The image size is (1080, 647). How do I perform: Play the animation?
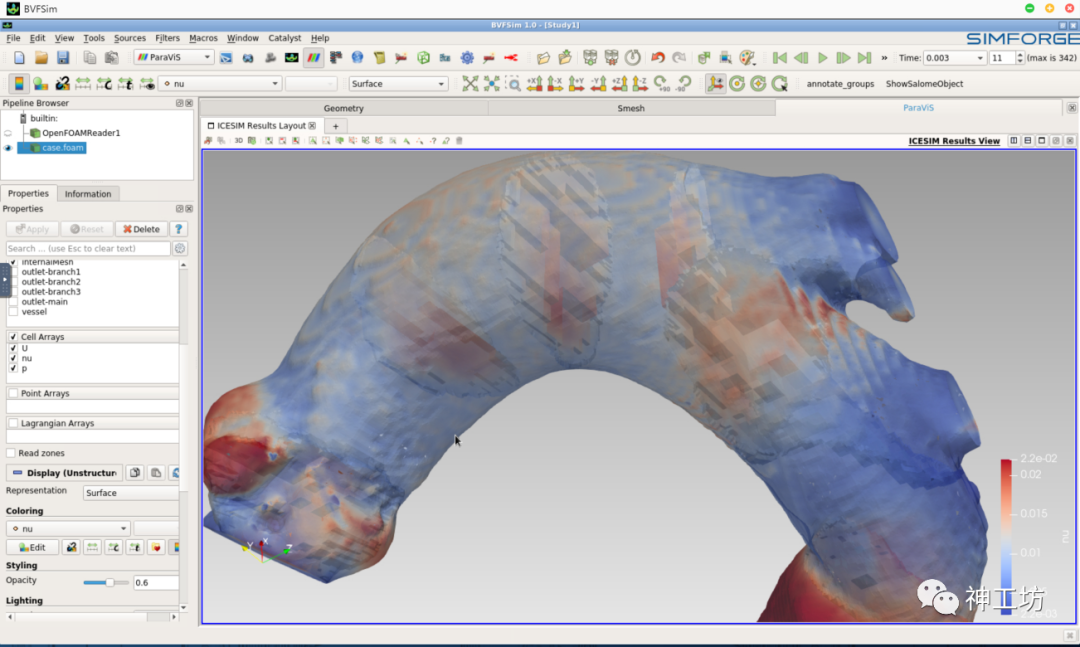(x=822, y=58)
